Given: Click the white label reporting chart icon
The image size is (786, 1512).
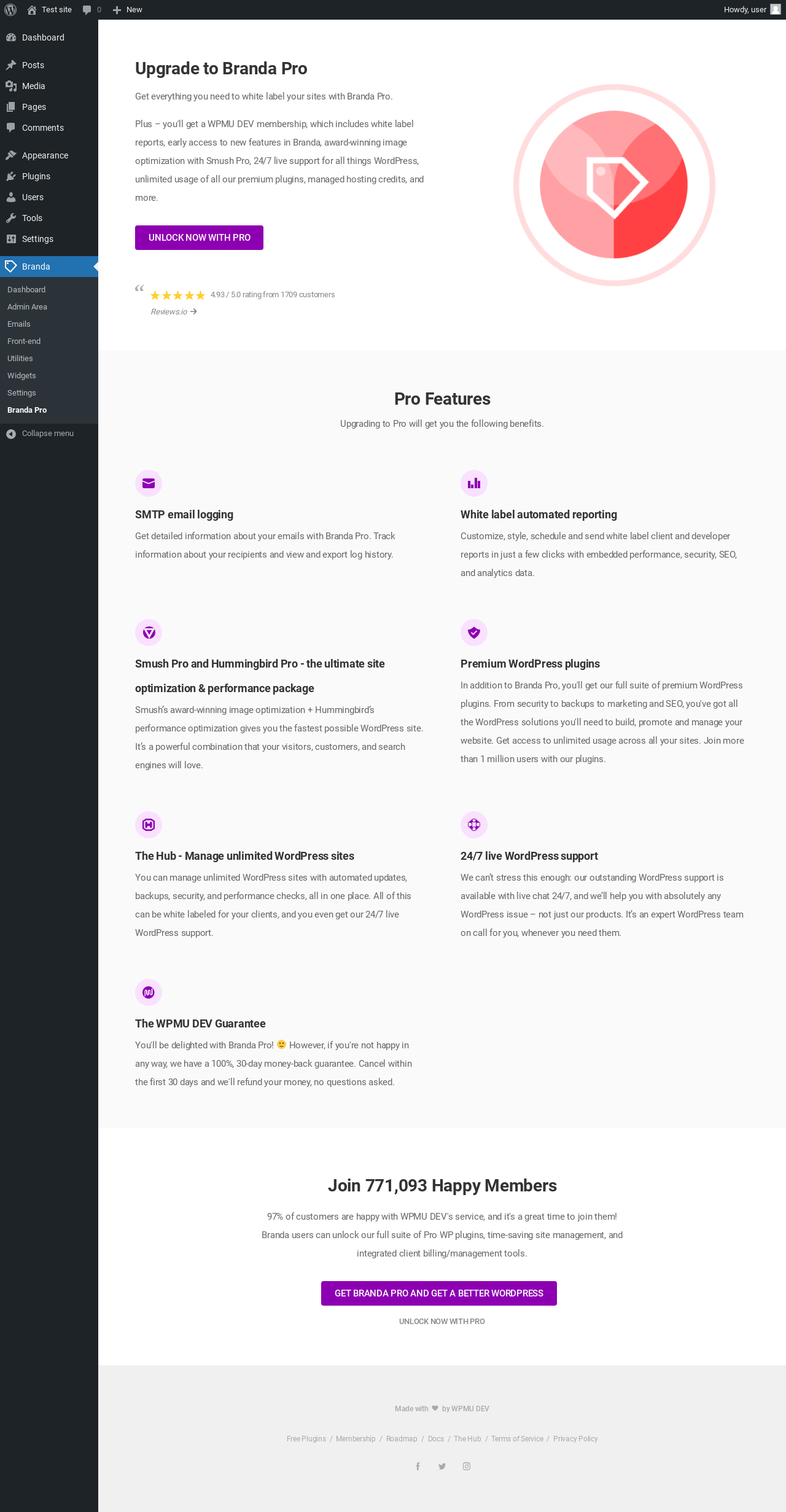Looking at the screenshot, I should tap(474, 483).
